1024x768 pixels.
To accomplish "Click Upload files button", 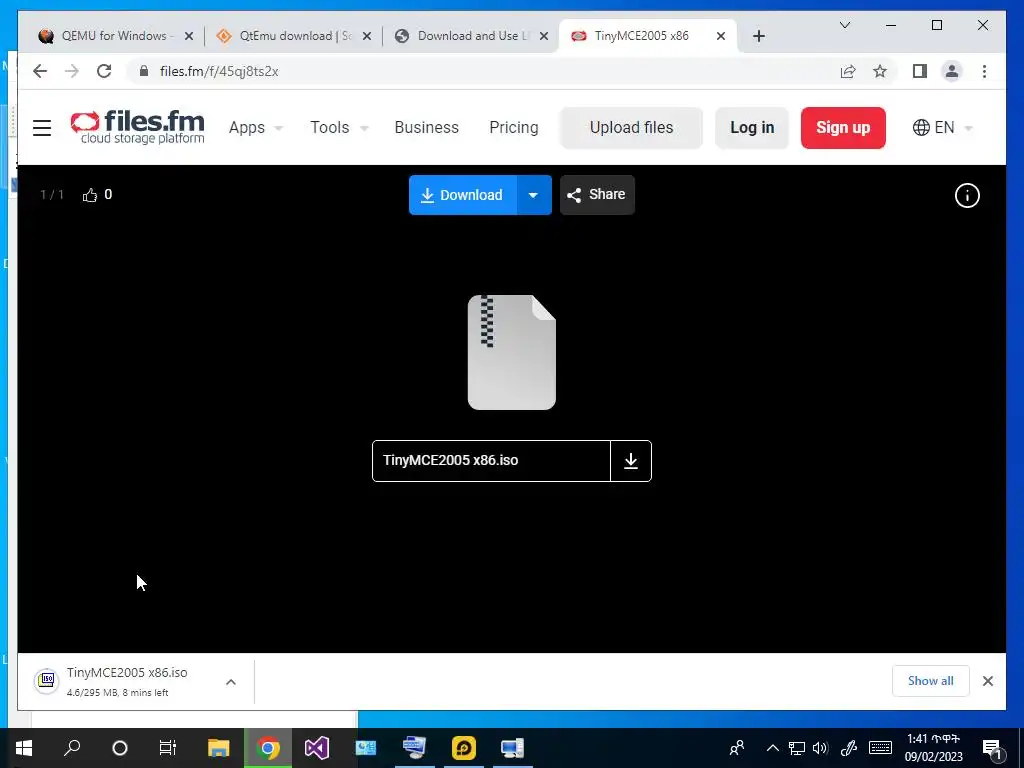I will click(631, 127).
